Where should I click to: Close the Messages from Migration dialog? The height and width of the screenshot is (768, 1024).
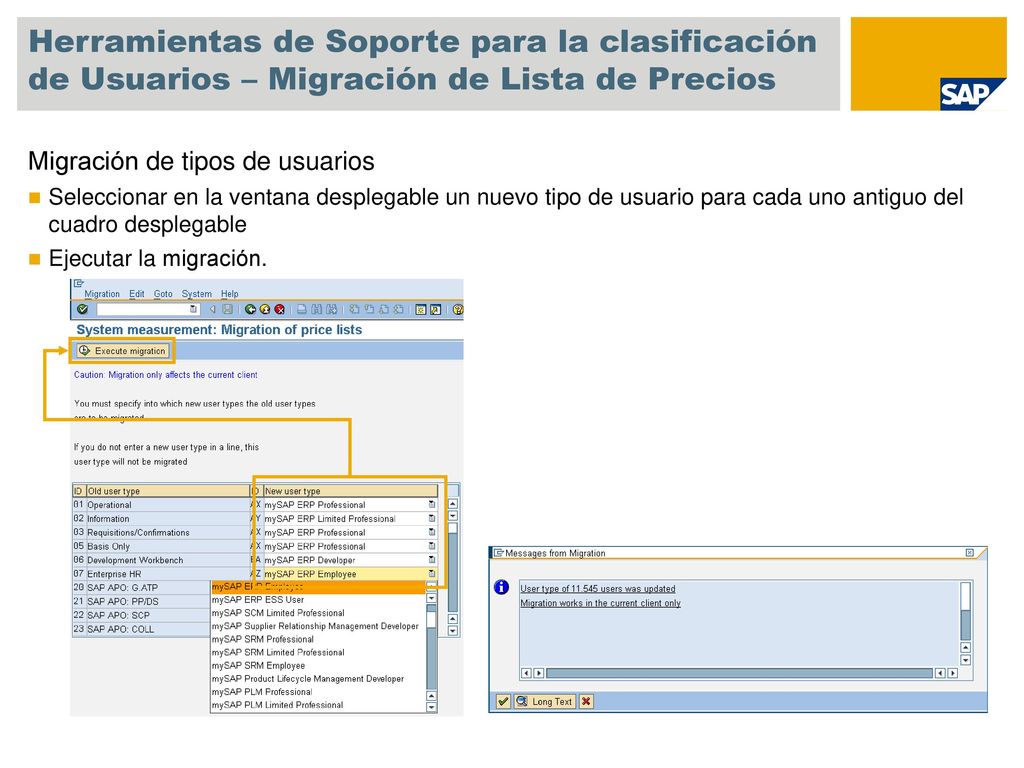(970, 552)
